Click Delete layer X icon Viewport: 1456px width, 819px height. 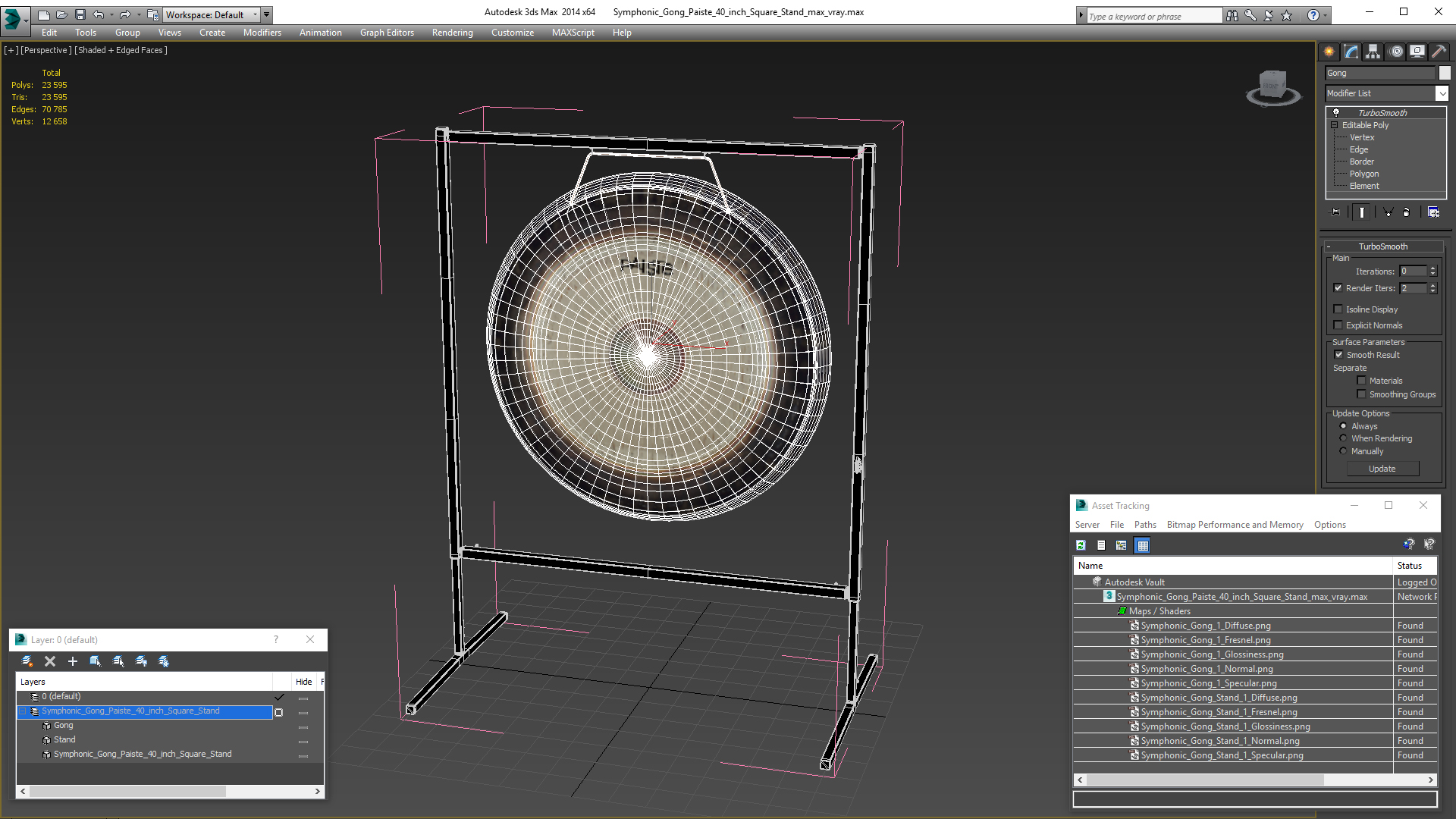(50, 661)
